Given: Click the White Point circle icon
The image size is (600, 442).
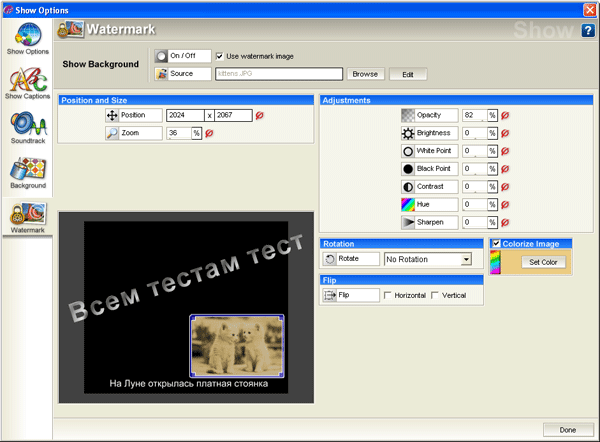Looking at the screenshot, I should (x=408, y=151).
